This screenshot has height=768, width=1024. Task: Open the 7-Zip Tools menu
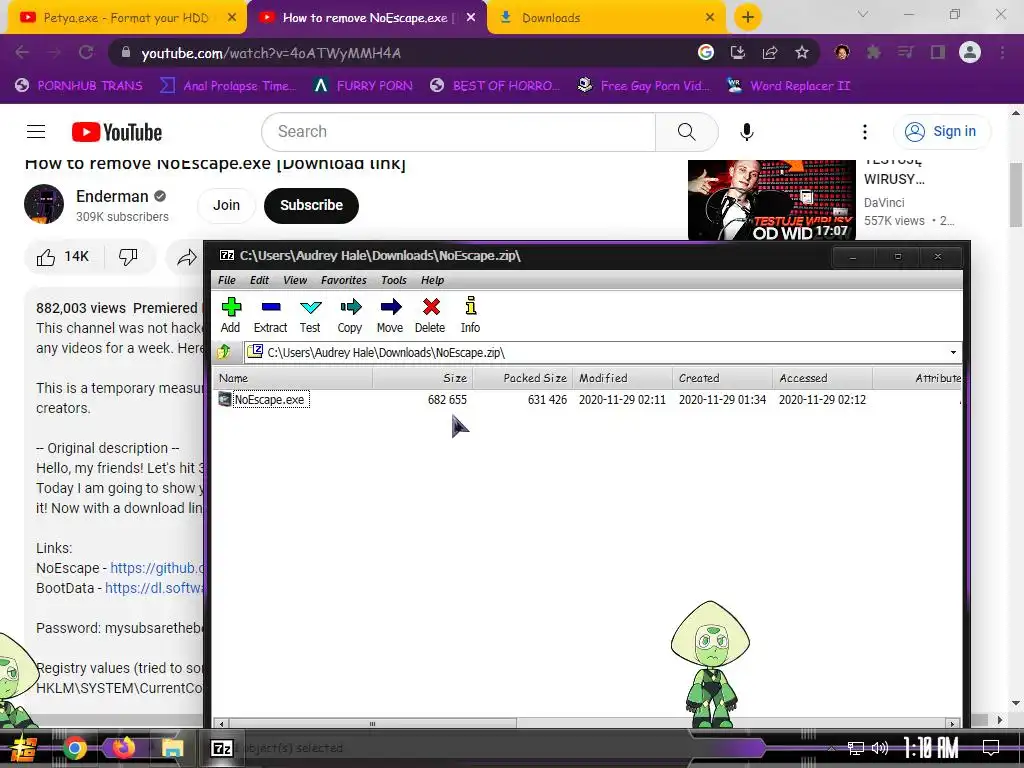click(x=394, y=280)
